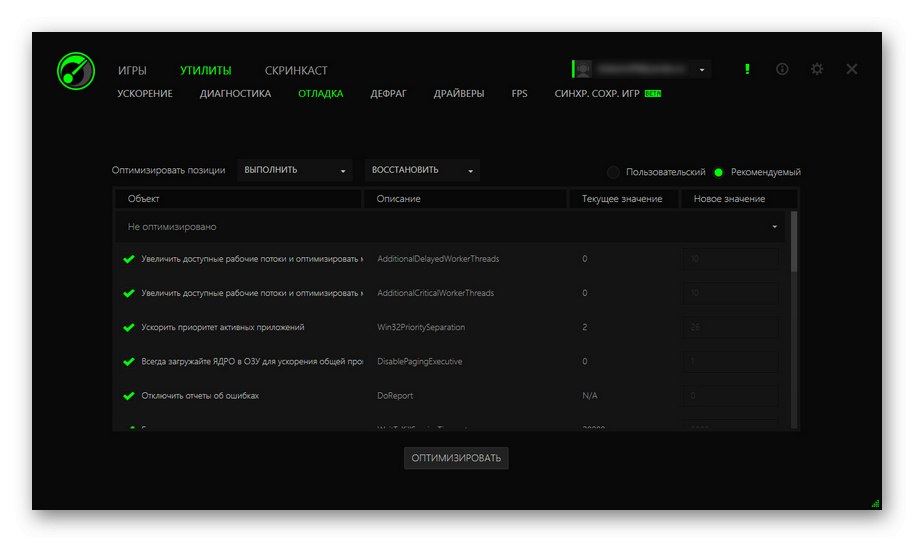
Task: Click the DisablePagingExecutive description text
Action: click(x=420, y=361)
